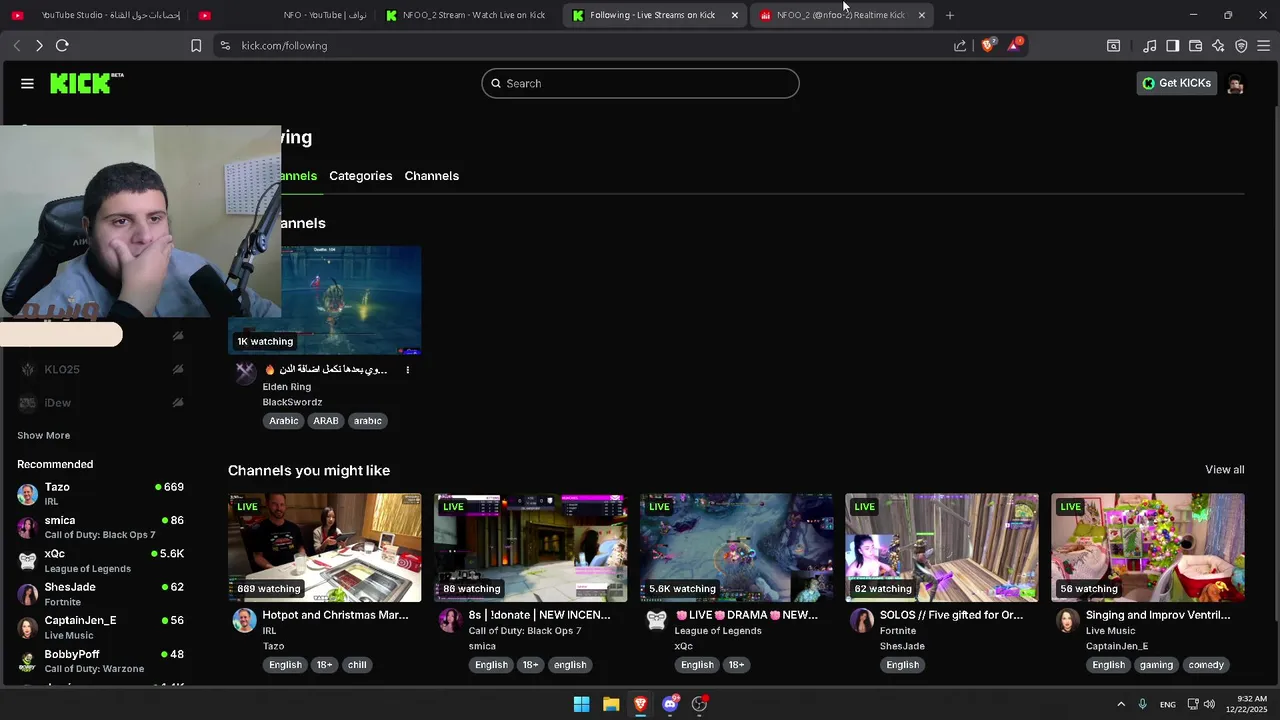Open the Brave playlist music note icon
This screenshot has height=720, width=1280.
coord(1150,45)
